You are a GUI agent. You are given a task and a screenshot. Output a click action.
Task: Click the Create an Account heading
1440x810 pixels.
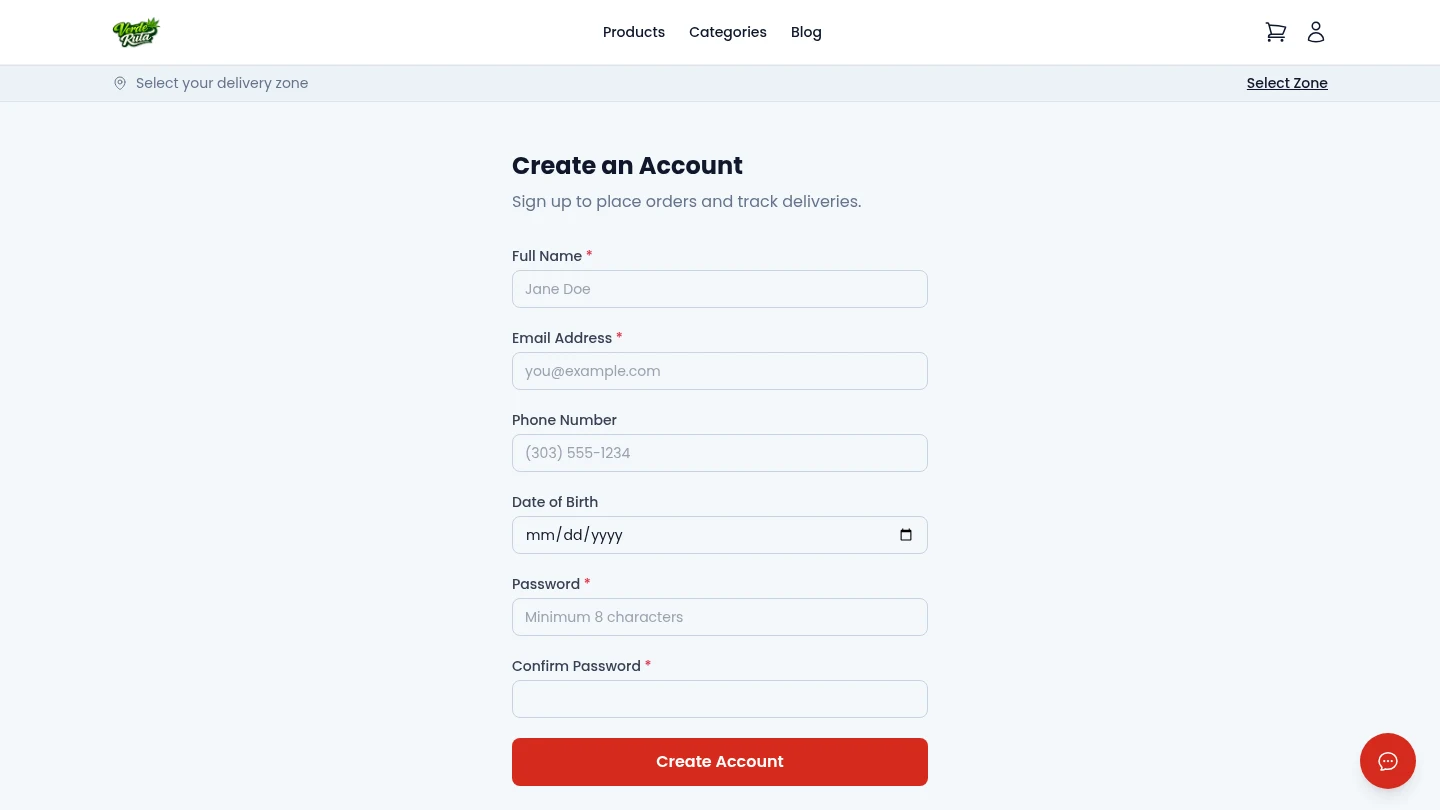pos(627,166)
